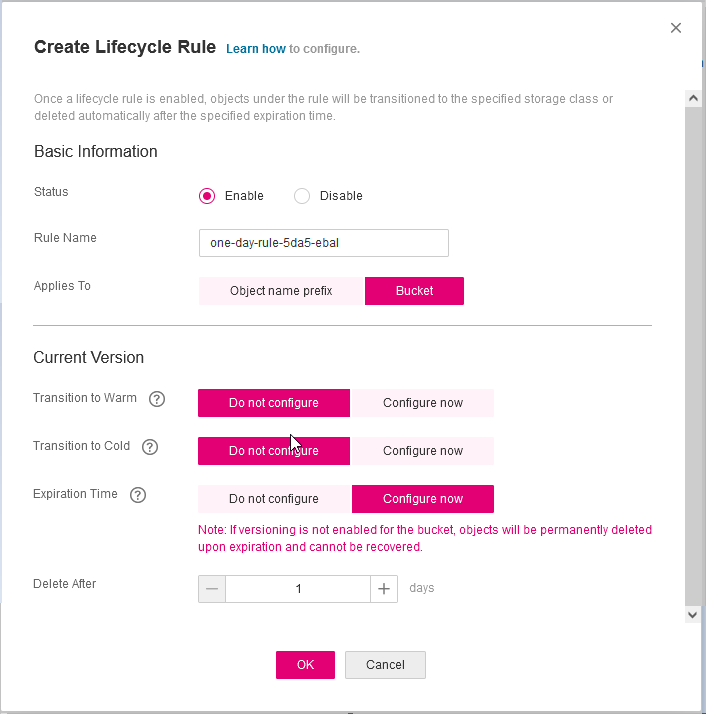Screen dimensions: 706x714
Task: Select the Disable status radio button
Action: (302, 196)
